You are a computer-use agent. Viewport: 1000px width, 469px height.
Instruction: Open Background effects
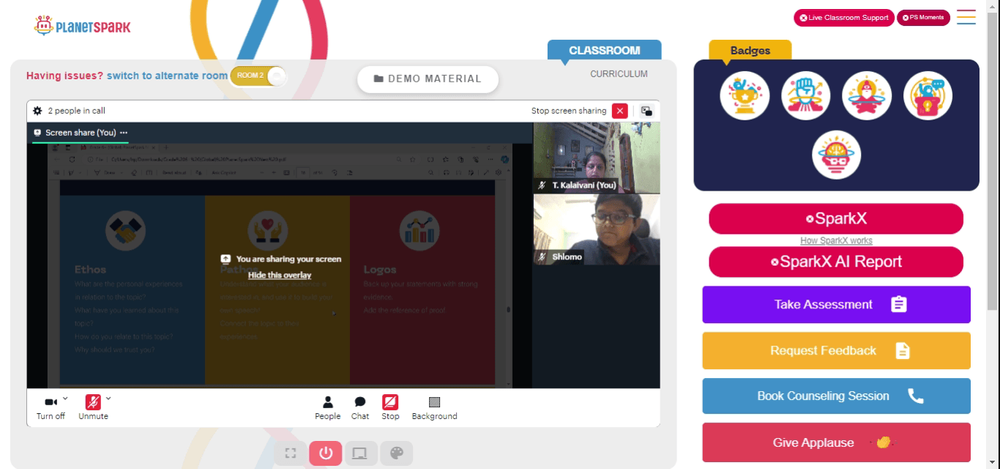434,408
